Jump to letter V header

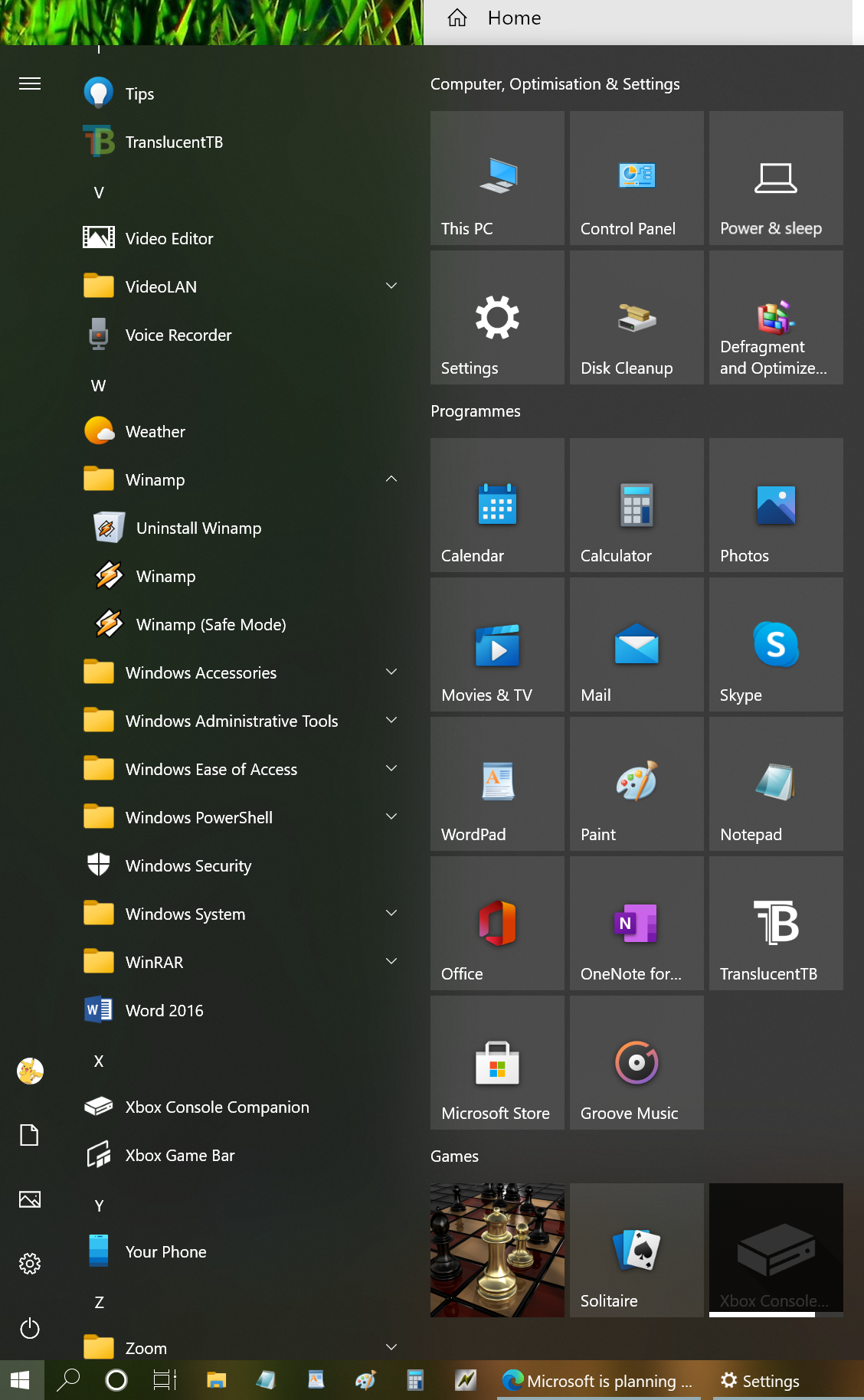coord(99,192)
